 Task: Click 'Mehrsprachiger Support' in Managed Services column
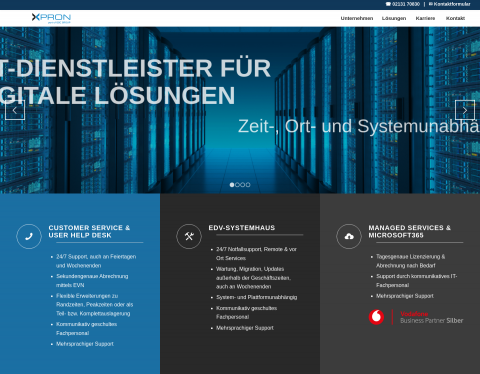coord(405,296)
